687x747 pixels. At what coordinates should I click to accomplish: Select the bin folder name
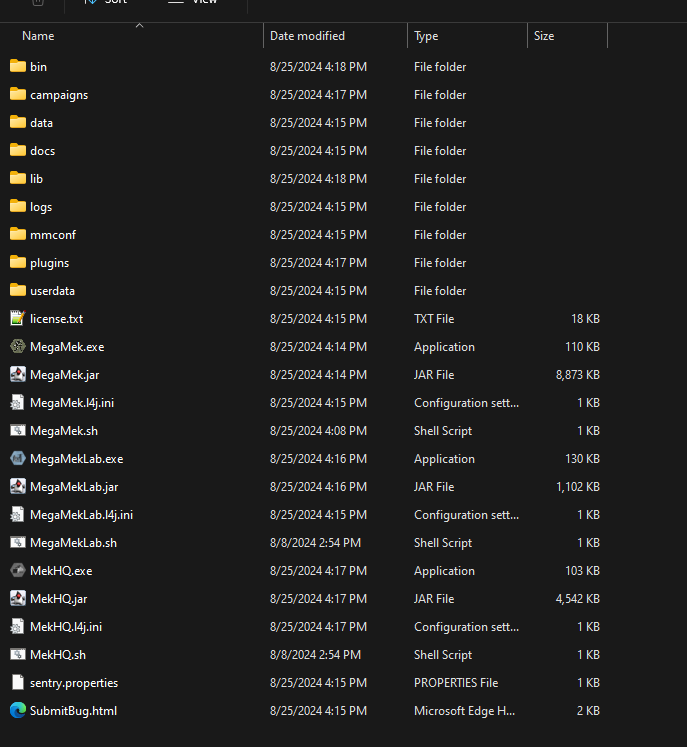click(x=39, y=67)
